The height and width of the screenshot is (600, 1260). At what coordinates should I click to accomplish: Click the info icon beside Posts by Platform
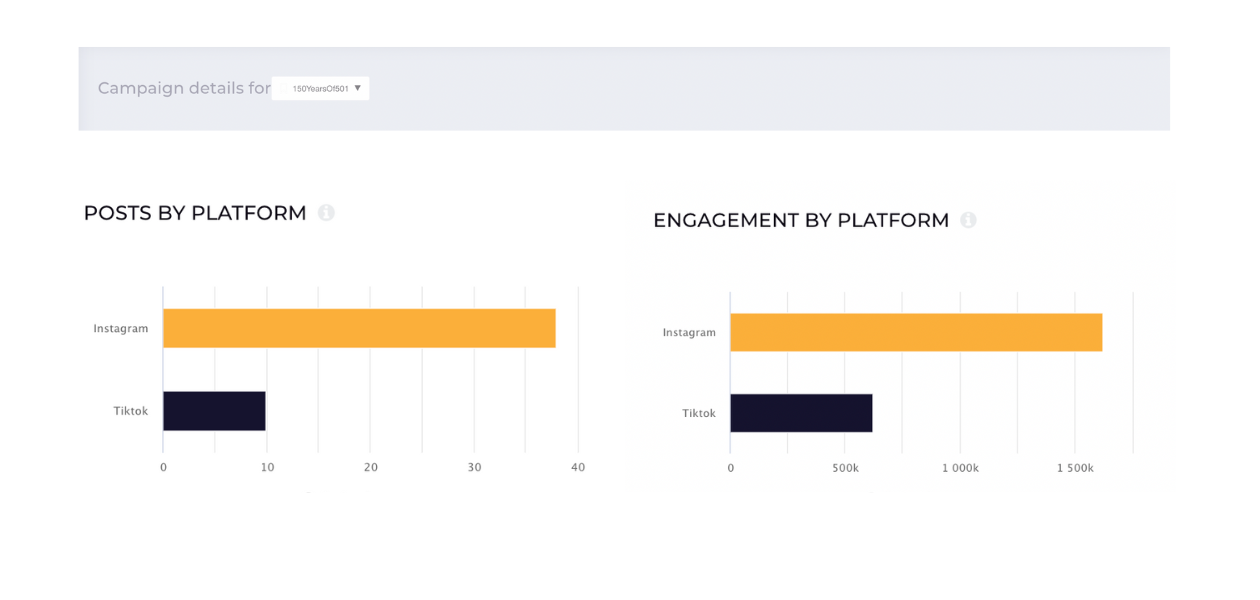click(x=326, y=213)
